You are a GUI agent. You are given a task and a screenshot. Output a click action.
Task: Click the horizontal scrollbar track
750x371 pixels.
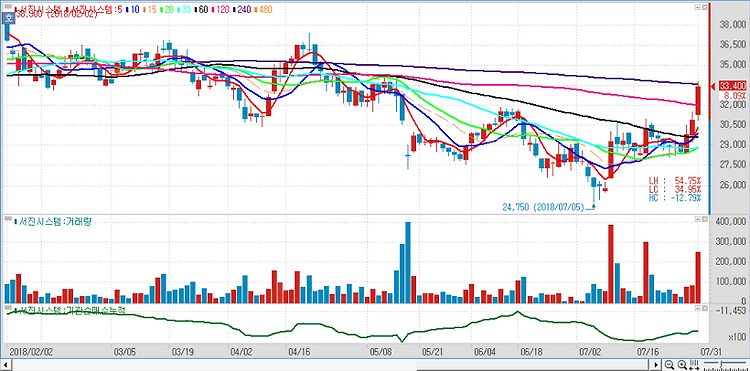point(330,365)
